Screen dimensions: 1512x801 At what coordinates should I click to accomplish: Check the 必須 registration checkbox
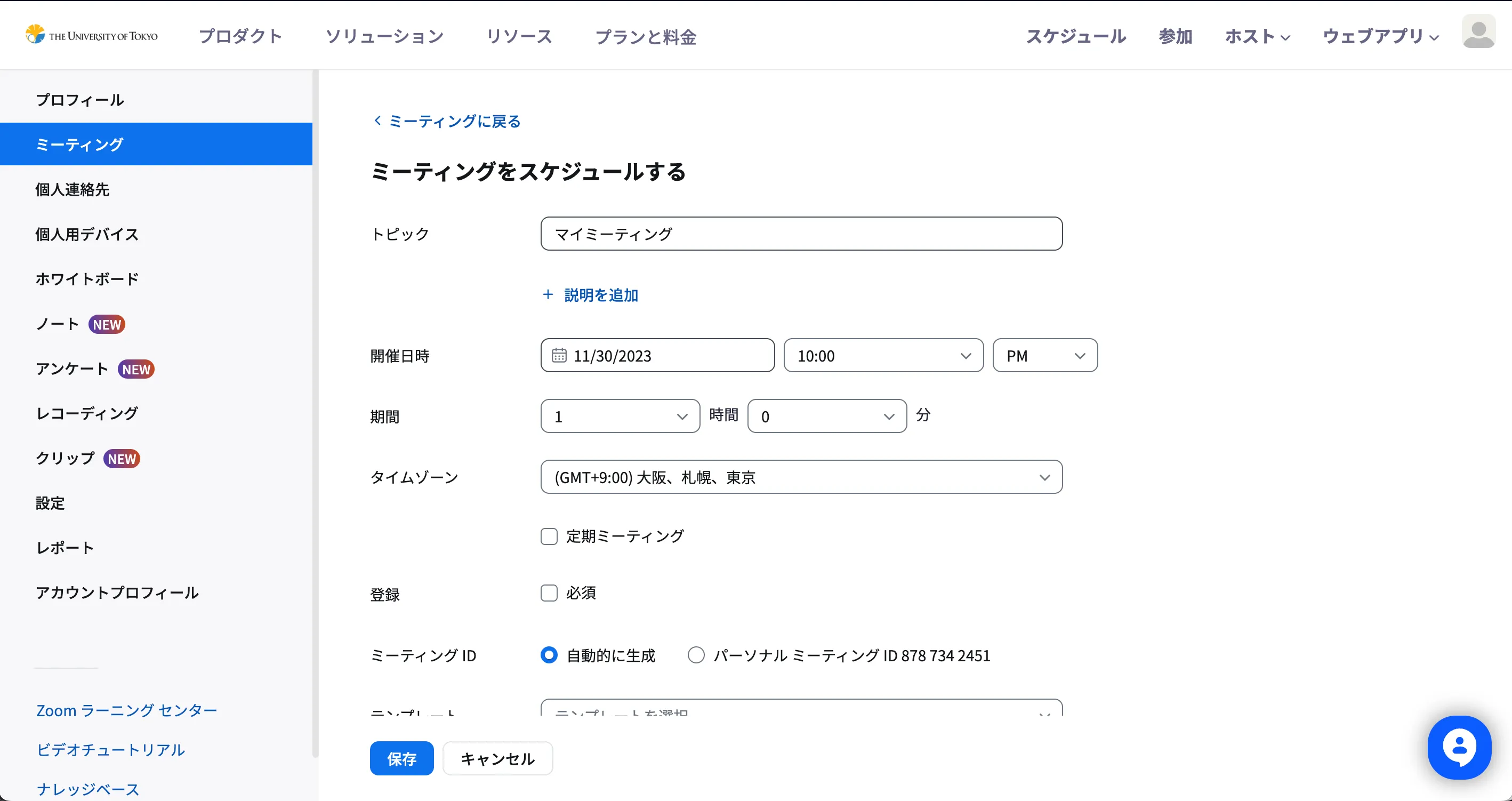coord(549,593)
